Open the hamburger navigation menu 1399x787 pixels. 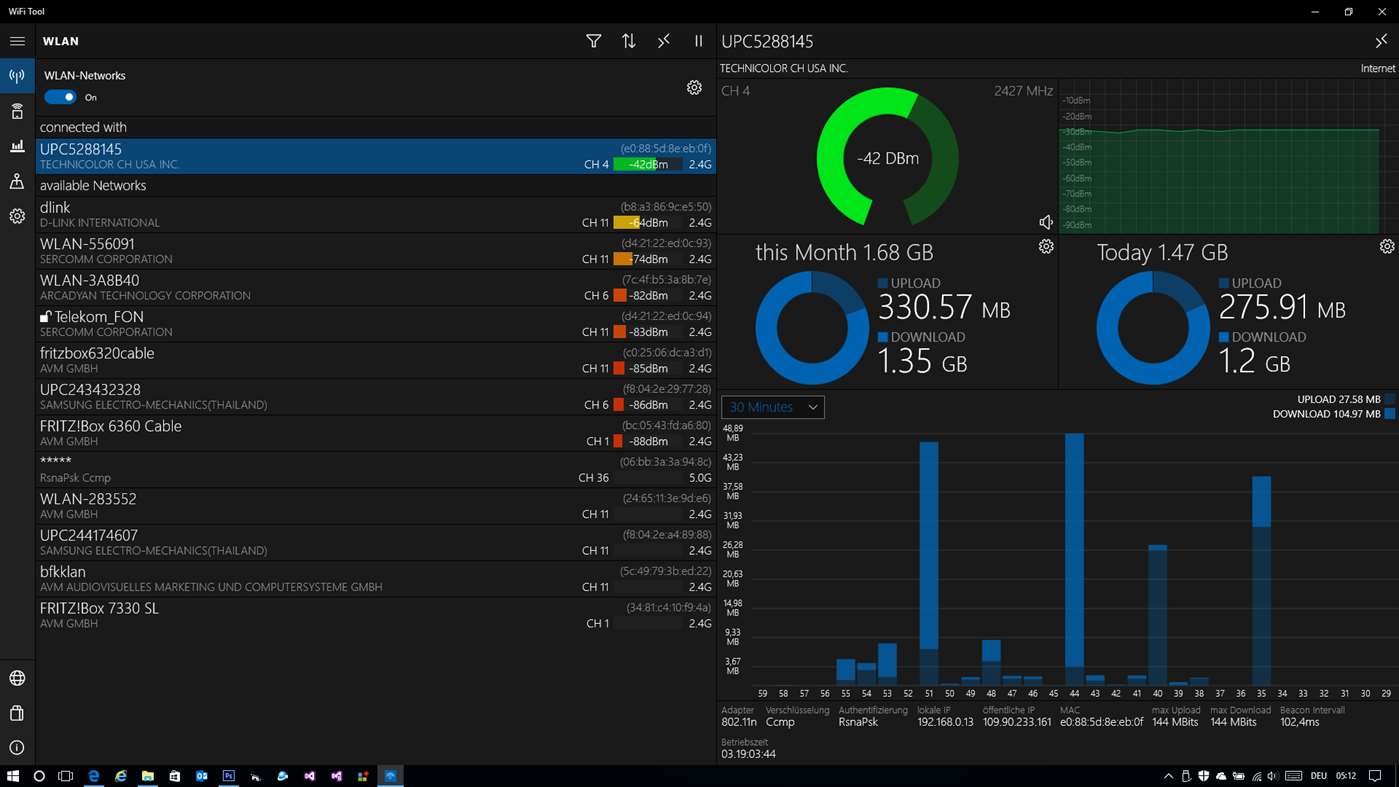(x=17, y=41)
